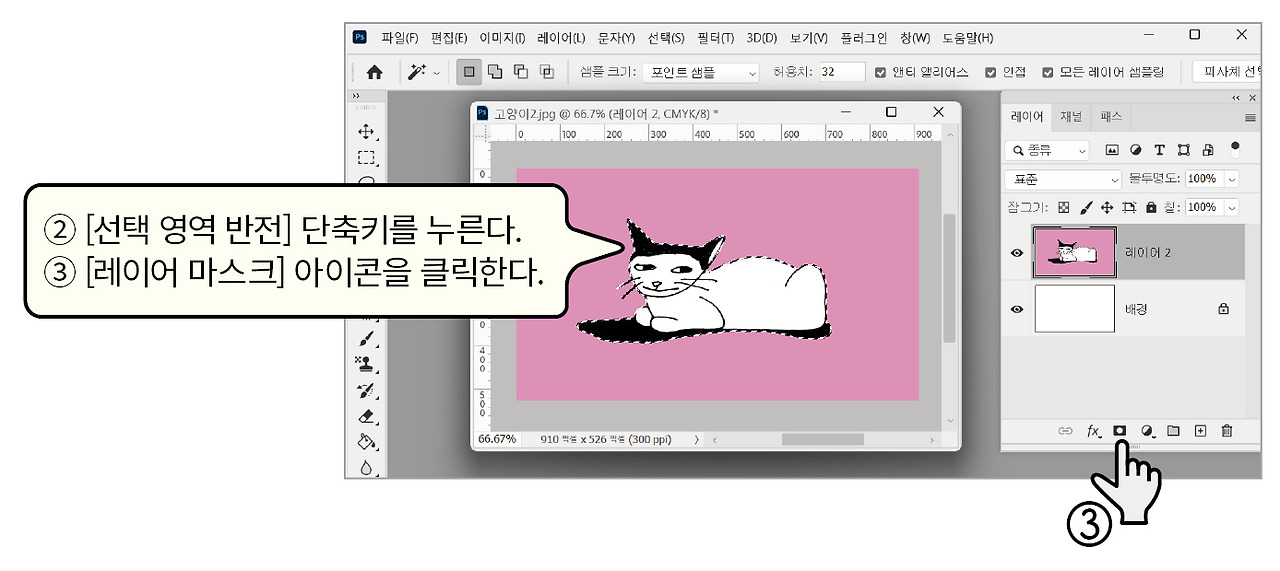Click the Add Layer Mask icon
This screenshot has width=1280, height=571.
point(1120,431)
